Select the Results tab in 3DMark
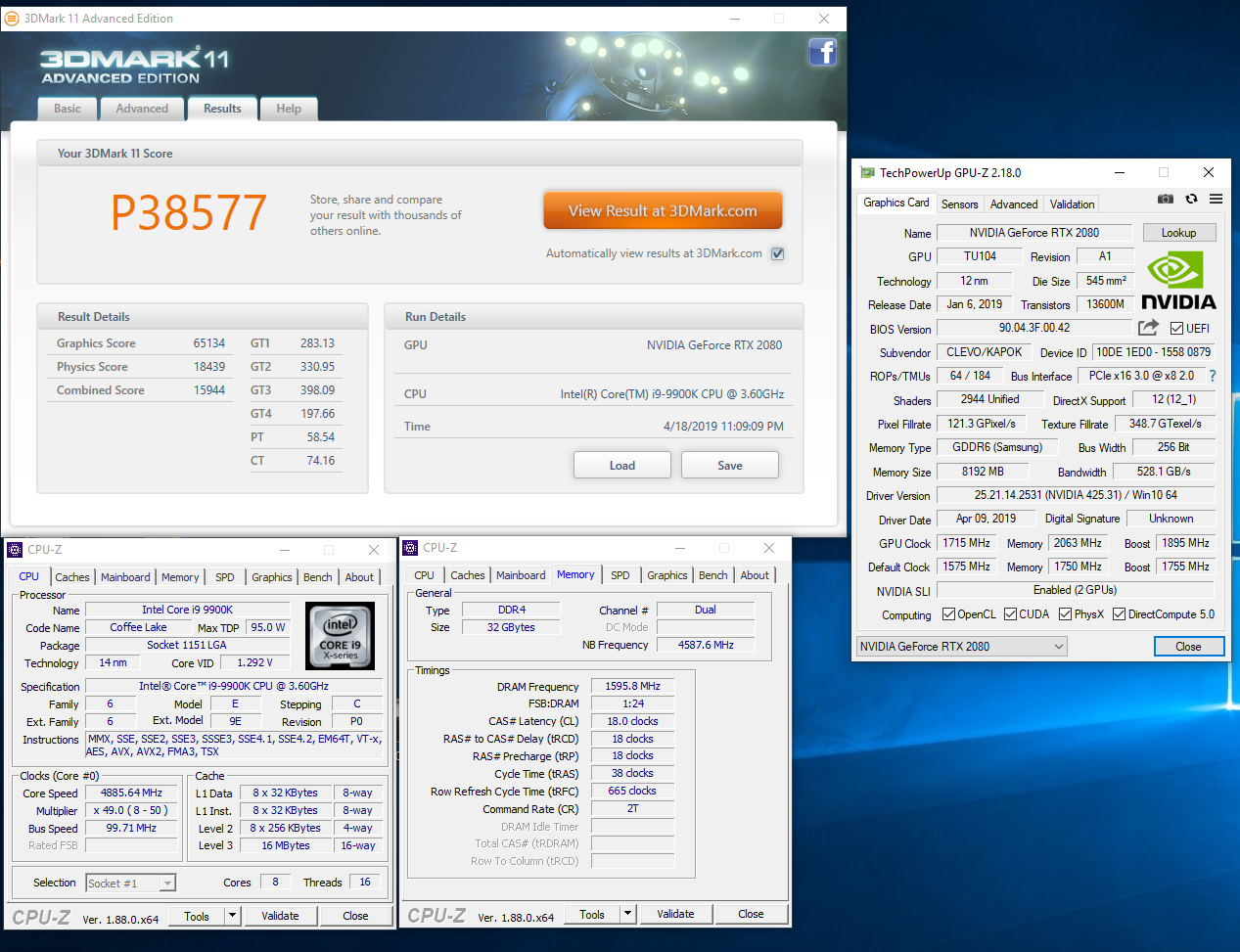The image size is (1240, 952). (x=222, y=109)
